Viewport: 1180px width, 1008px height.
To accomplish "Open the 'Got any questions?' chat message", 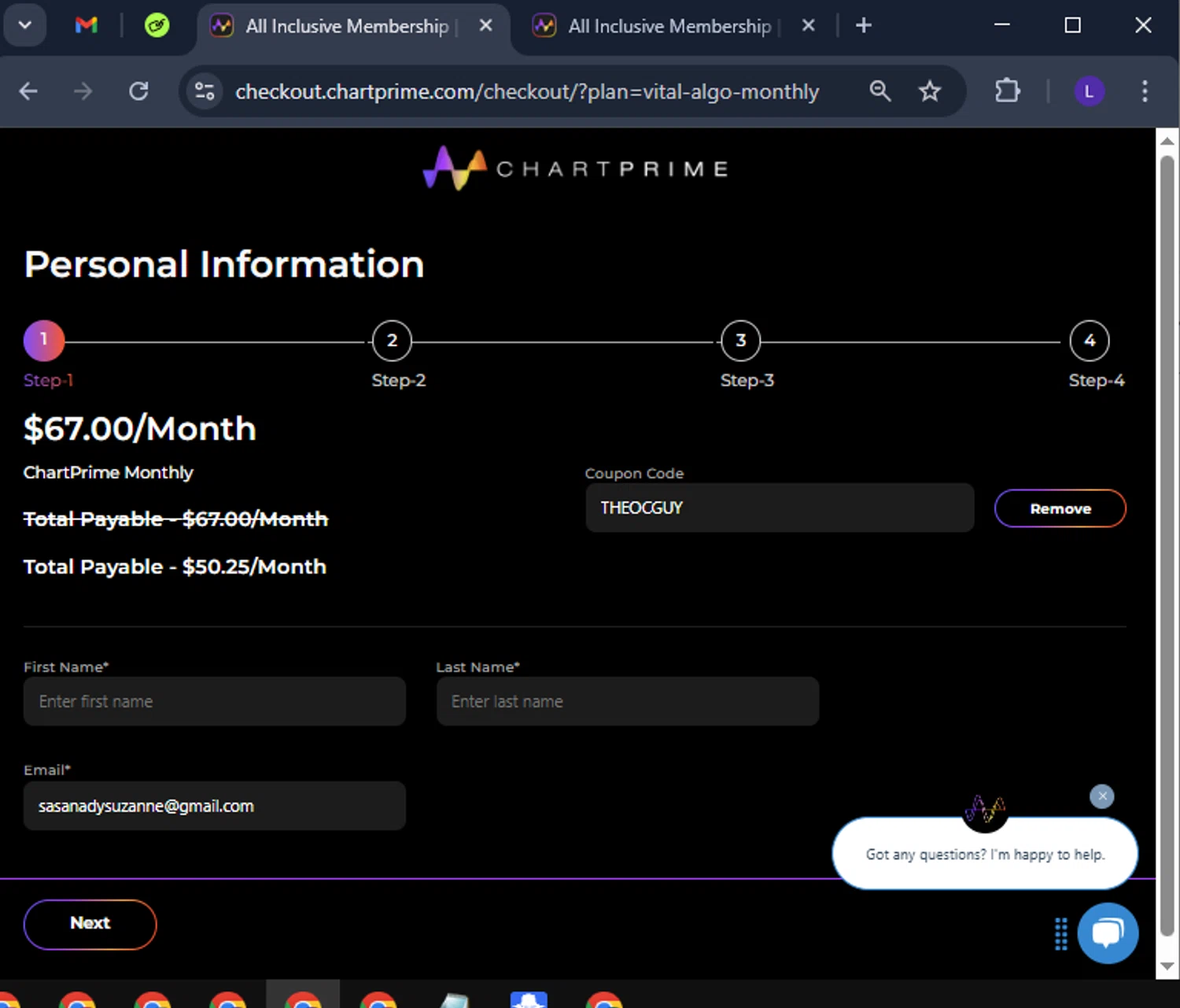I will pos(985,854).
